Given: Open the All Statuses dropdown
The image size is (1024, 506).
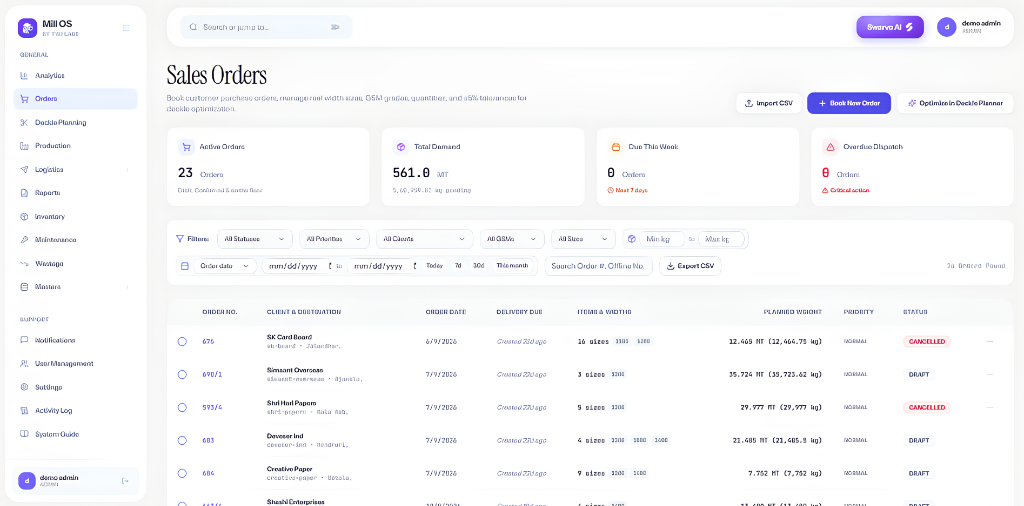Looking at the screenshot, I should [x=255, y=239].
